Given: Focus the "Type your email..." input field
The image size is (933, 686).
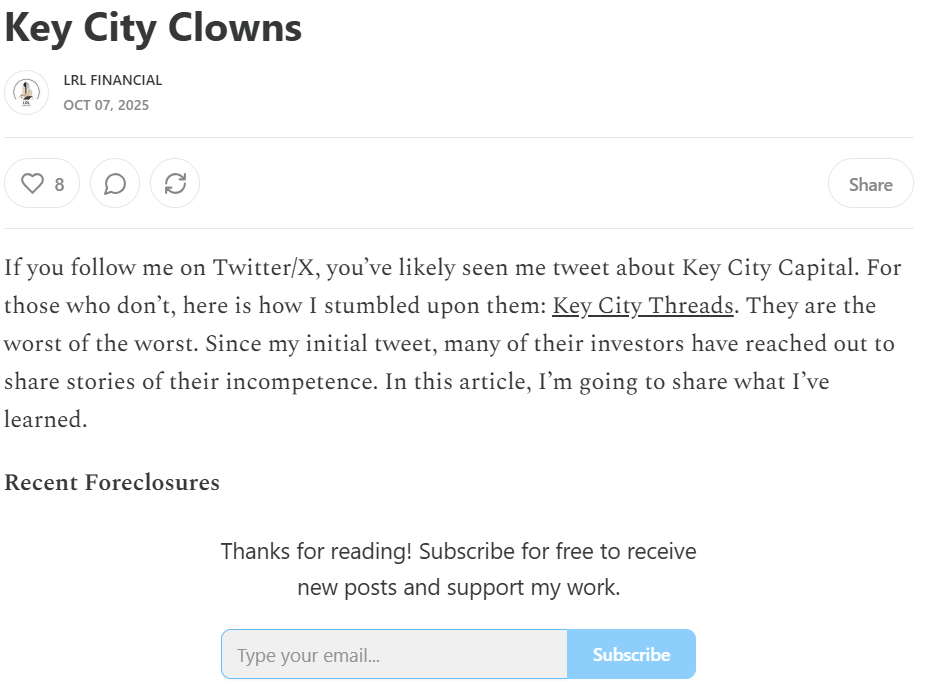Looking at the screenshot, I should pos(394,655).
